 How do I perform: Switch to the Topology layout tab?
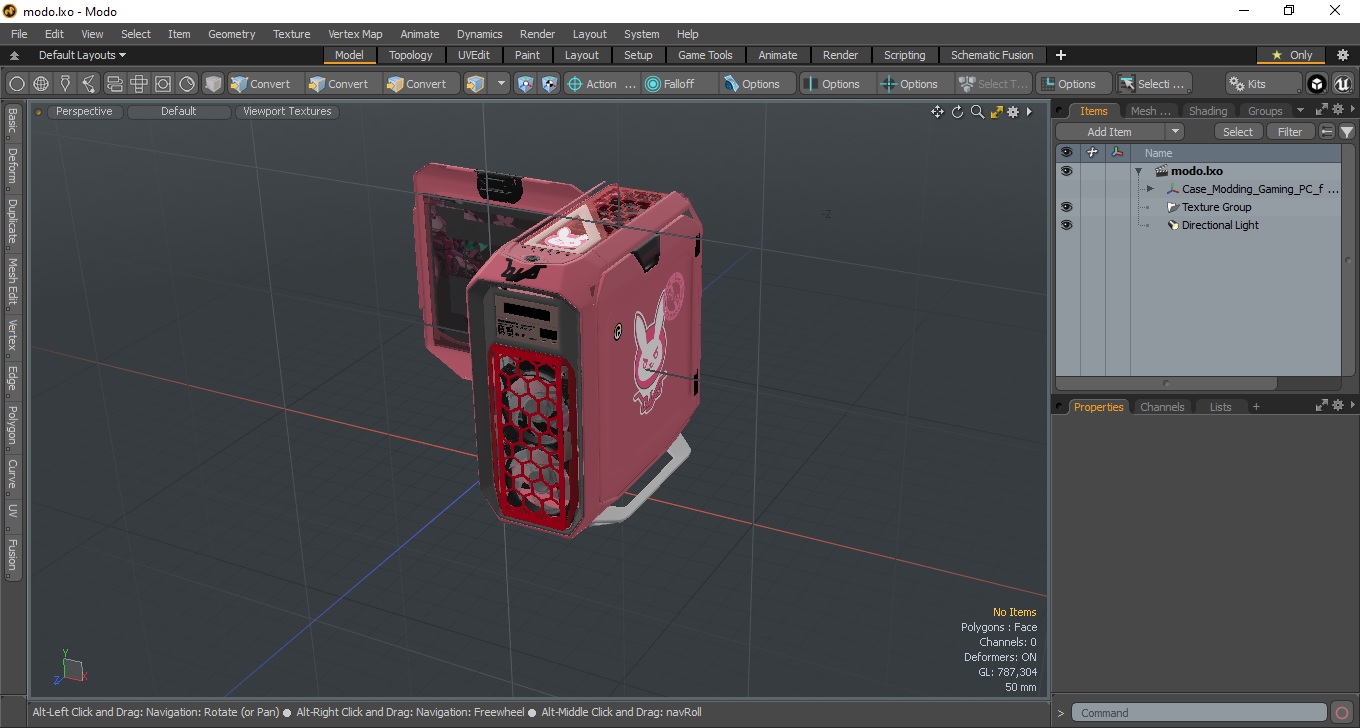(411, 55)
